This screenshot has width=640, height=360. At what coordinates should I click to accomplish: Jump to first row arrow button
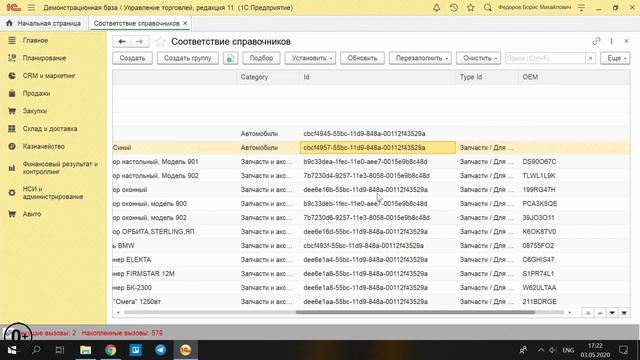[x=588, y=313]
